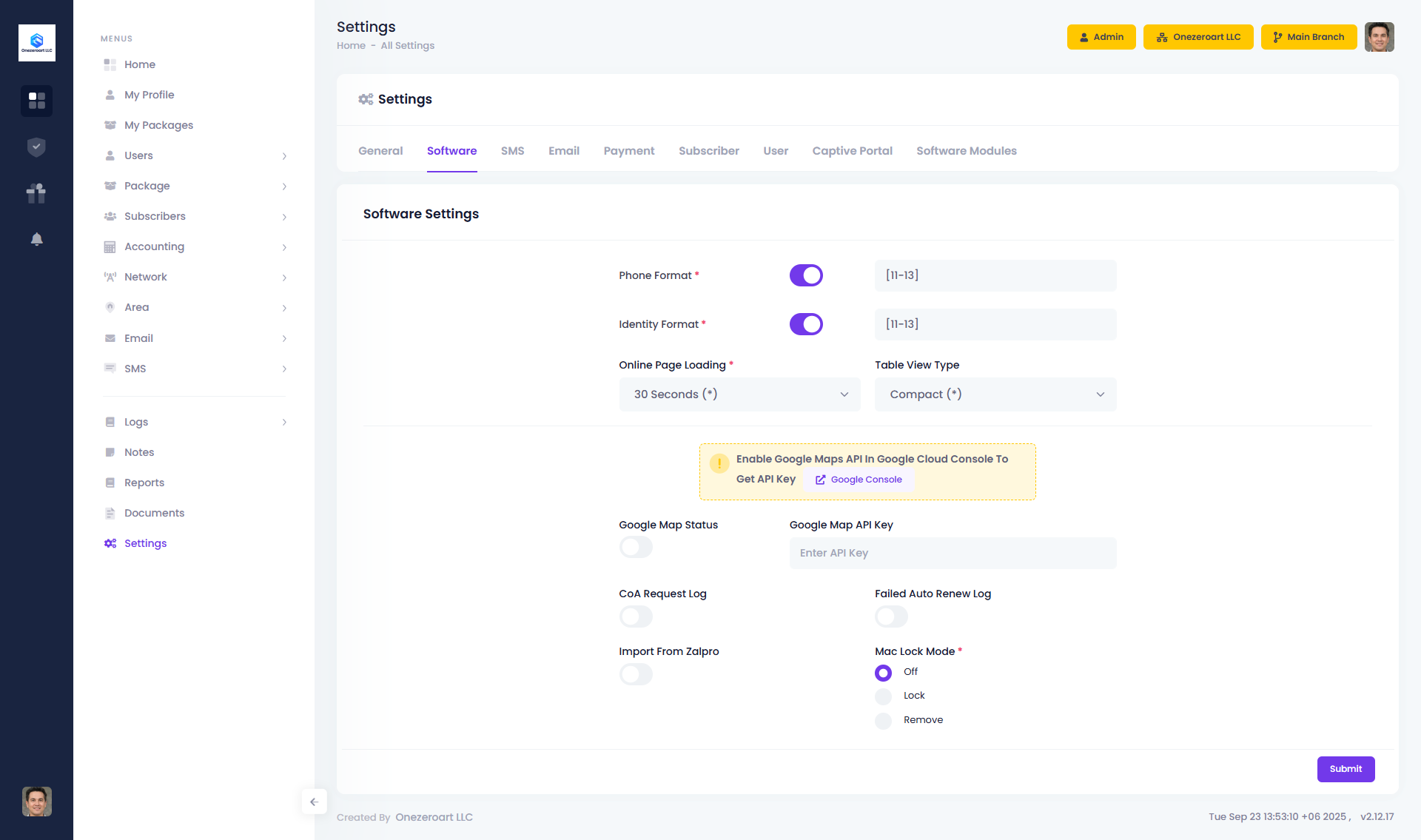The image size is (1421, 840).
Task: Open the Google Console link
Action: tap(859, 480)
